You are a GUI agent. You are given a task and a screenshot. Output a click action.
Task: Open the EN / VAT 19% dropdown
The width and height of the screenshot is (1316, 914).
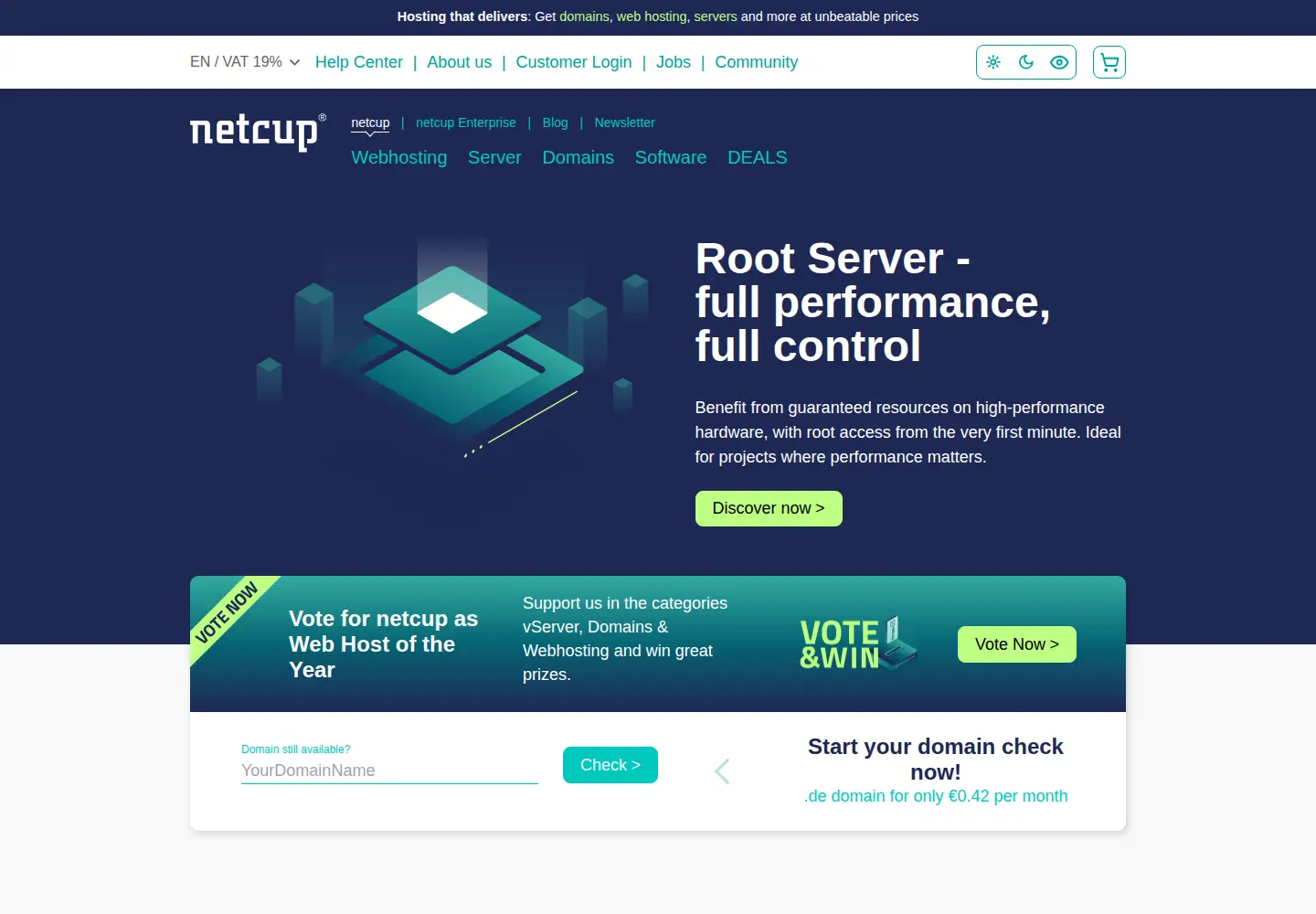245,62
